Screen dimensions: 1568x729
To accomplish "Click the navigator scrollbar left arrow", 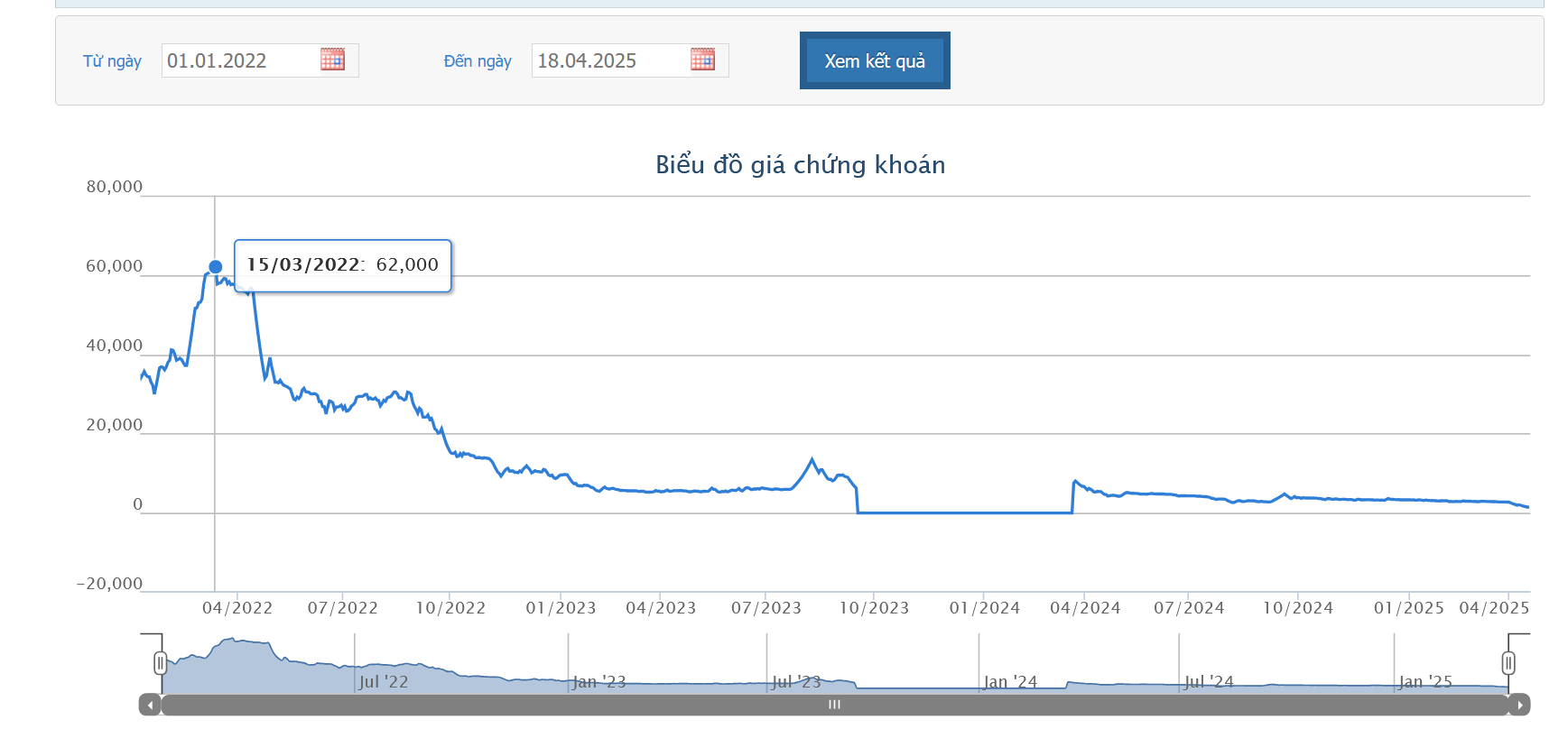I will pos(150,705).
